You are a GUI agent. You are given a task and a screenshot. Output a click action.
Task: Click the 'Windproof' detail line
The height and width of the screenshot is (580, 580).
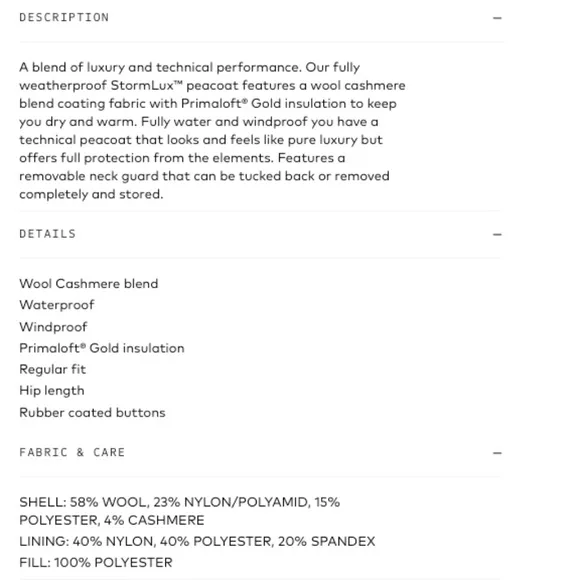pos(53,327)
